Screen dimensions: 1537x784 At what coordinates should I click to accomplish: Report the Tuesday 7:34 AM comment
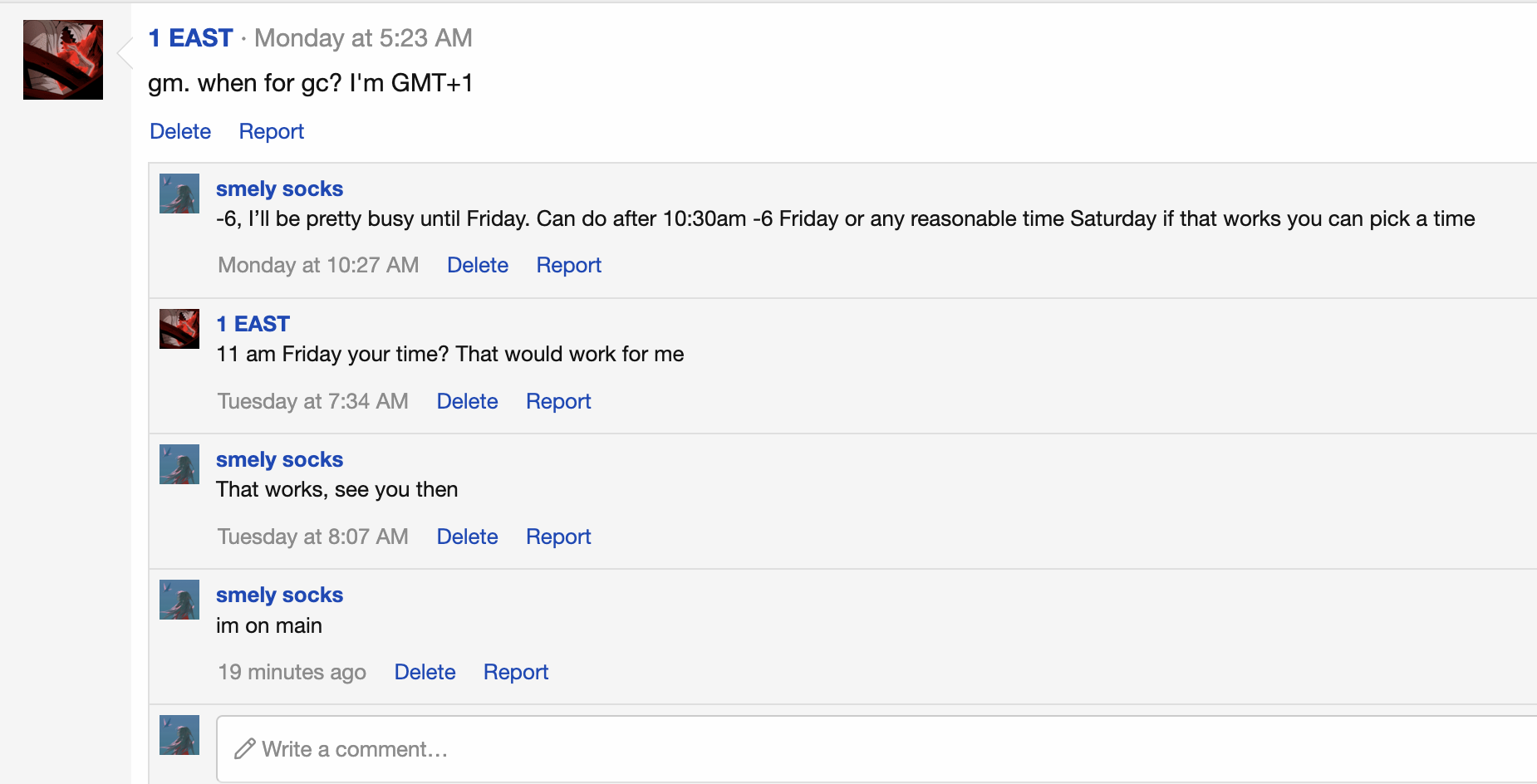click(x=558, y=401)
